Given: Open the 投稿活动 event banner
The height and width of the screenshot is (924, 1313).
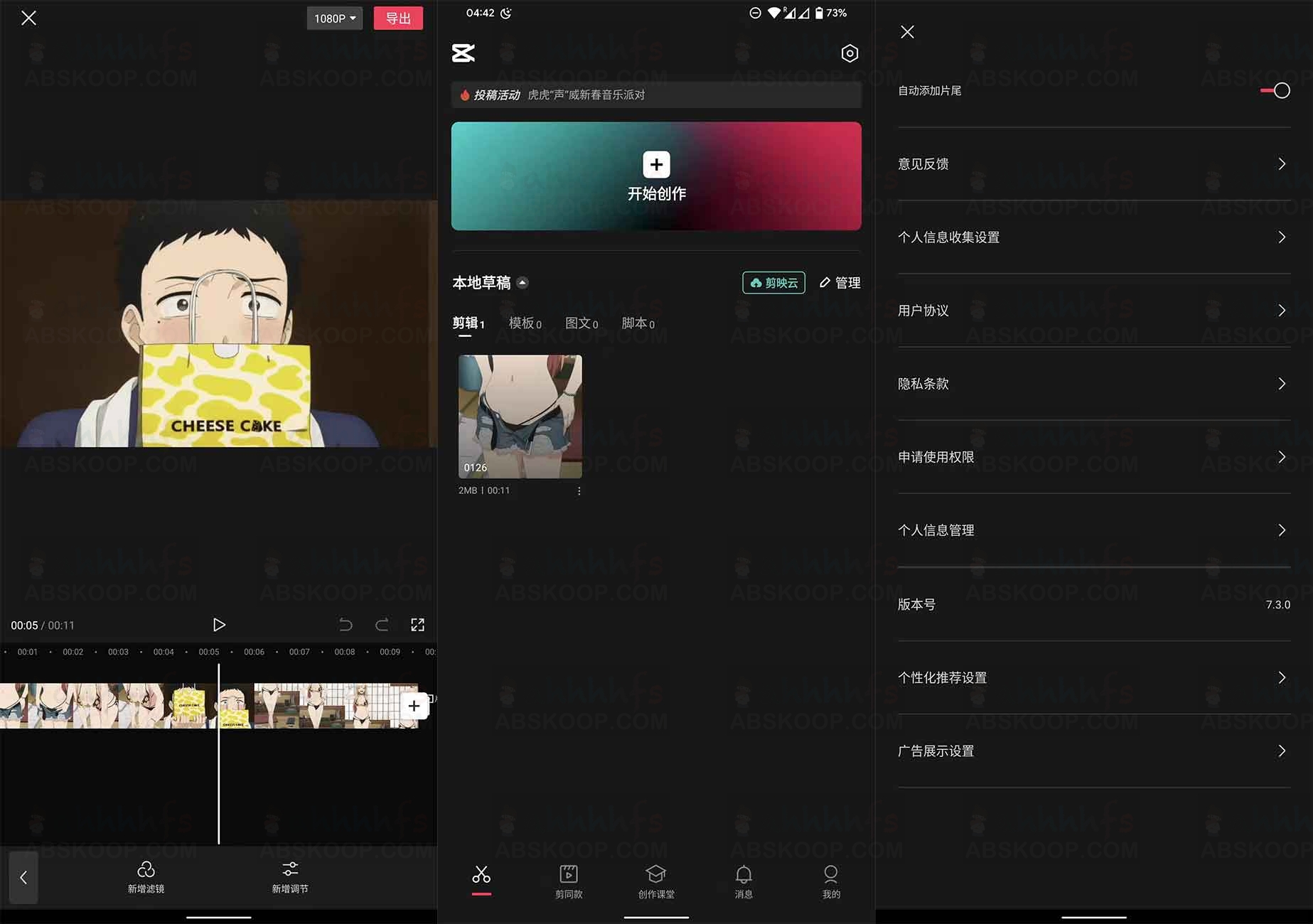Looking at the screenshot, I should pos(656,95).
